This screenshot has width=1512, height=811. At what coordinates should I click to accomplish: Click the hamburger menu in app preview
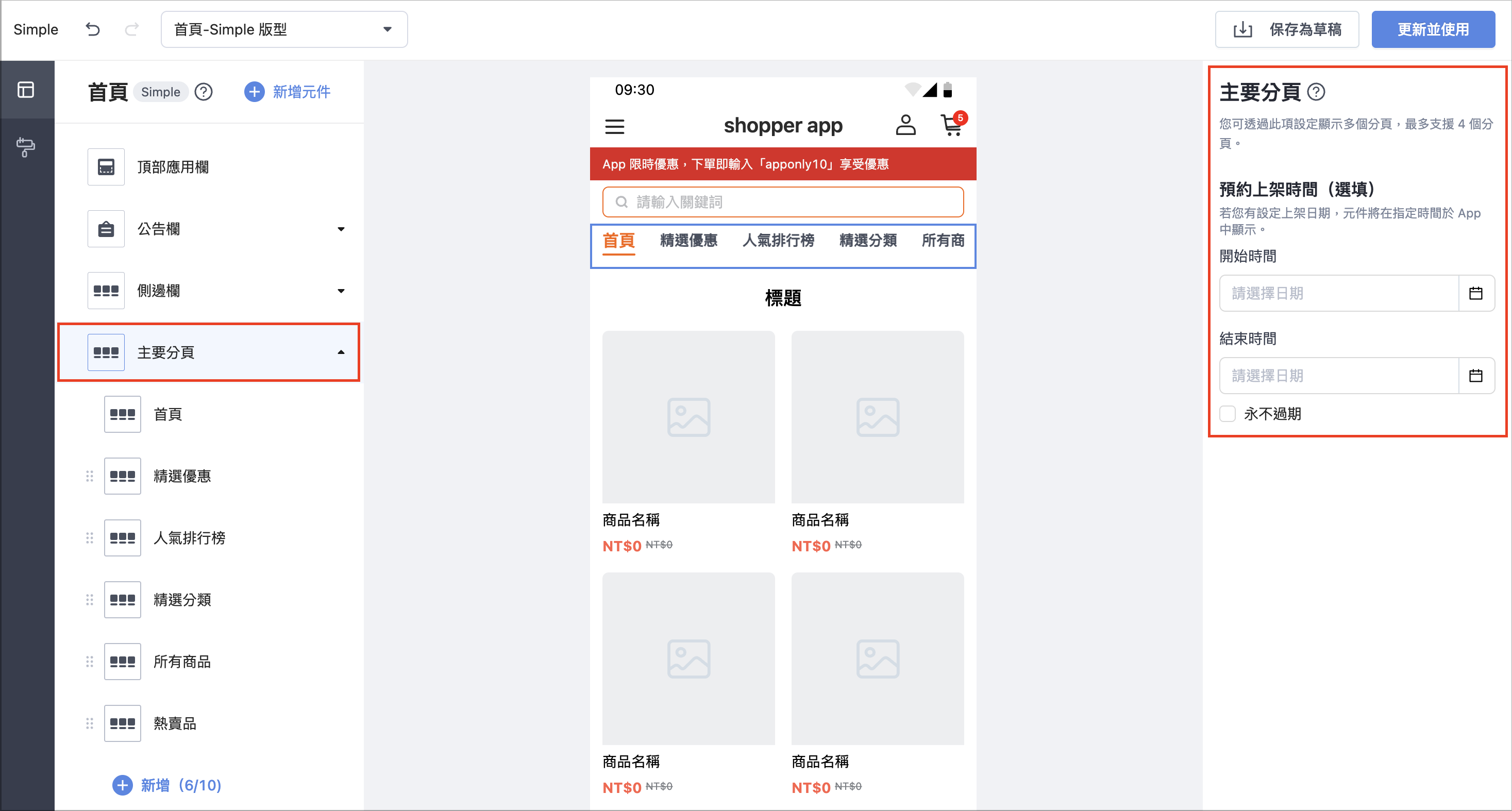(x=615, y=126)
